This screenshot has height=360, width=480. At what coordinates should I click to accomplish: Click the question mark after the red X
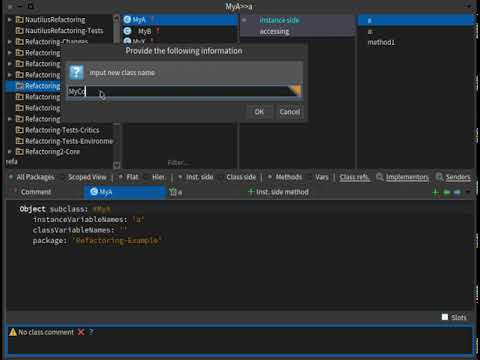pyautogui.click(x=91, y=332)
